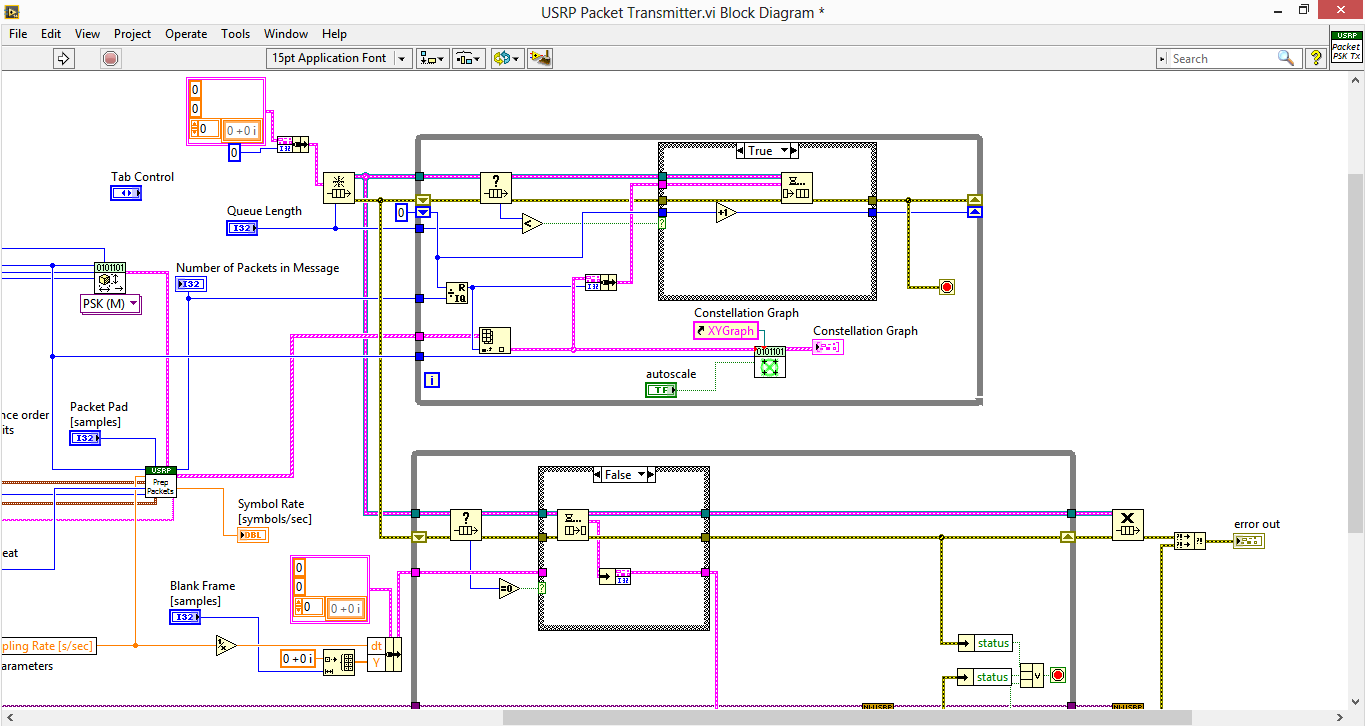1365x726 pixels.
Task: Click the Clean Up Diagram broom icon
Action: tap(541, 58)
